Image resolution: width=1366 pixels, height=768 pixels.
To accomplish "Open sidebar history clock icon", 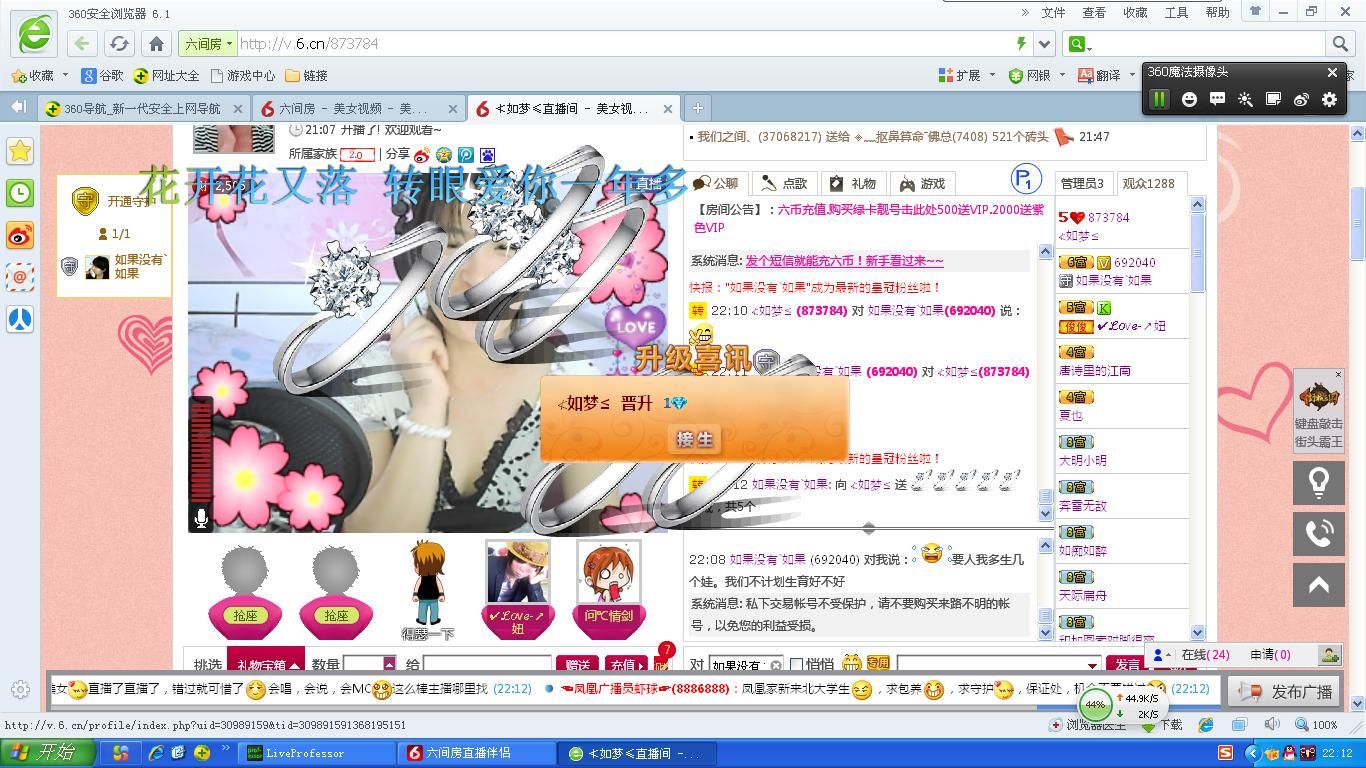I will [20, 193].
